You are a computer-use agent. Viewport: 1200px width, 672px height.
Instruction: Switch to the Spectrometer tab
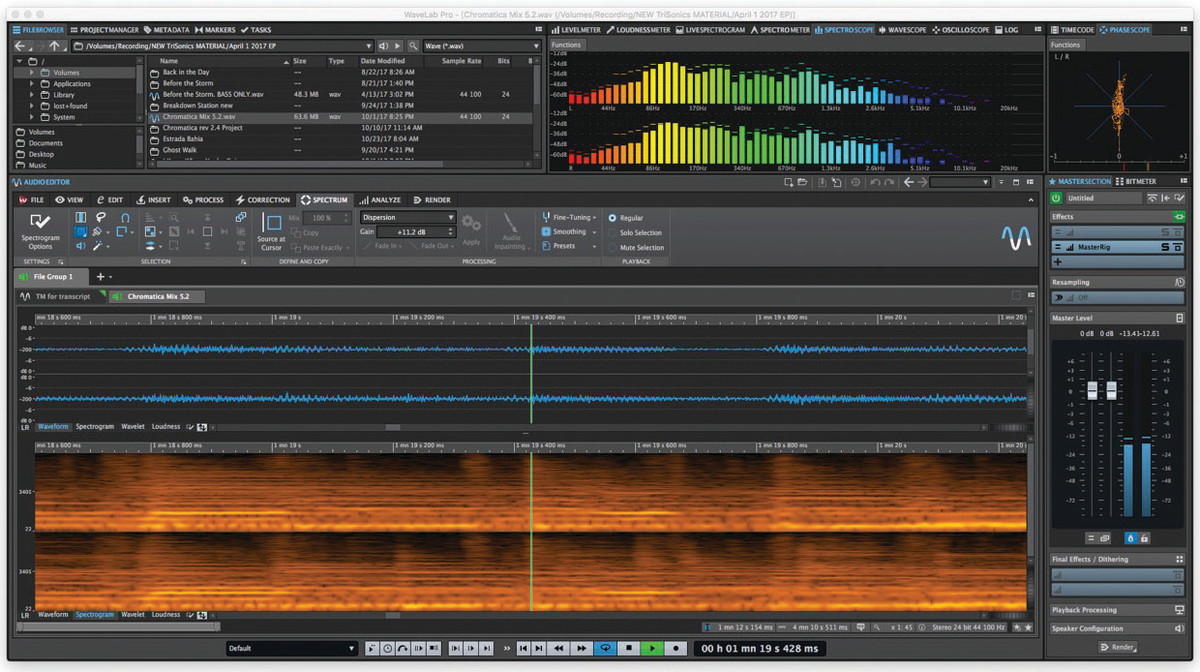pos(779,30)
